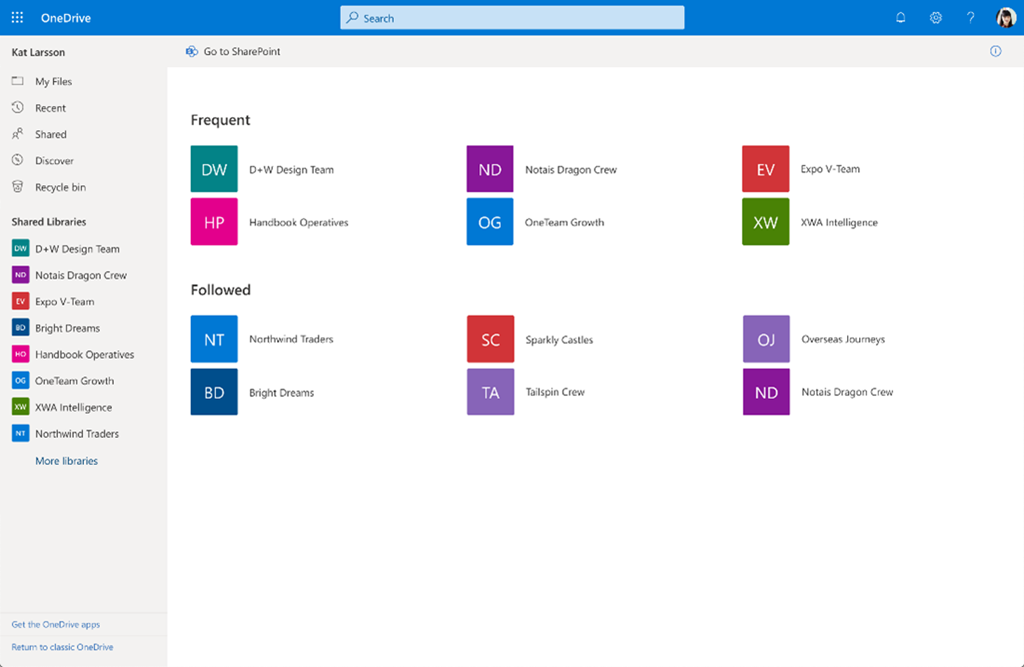Click the info icon at top right
This screenshot has height=667, width=1024.
coord(995,51)
